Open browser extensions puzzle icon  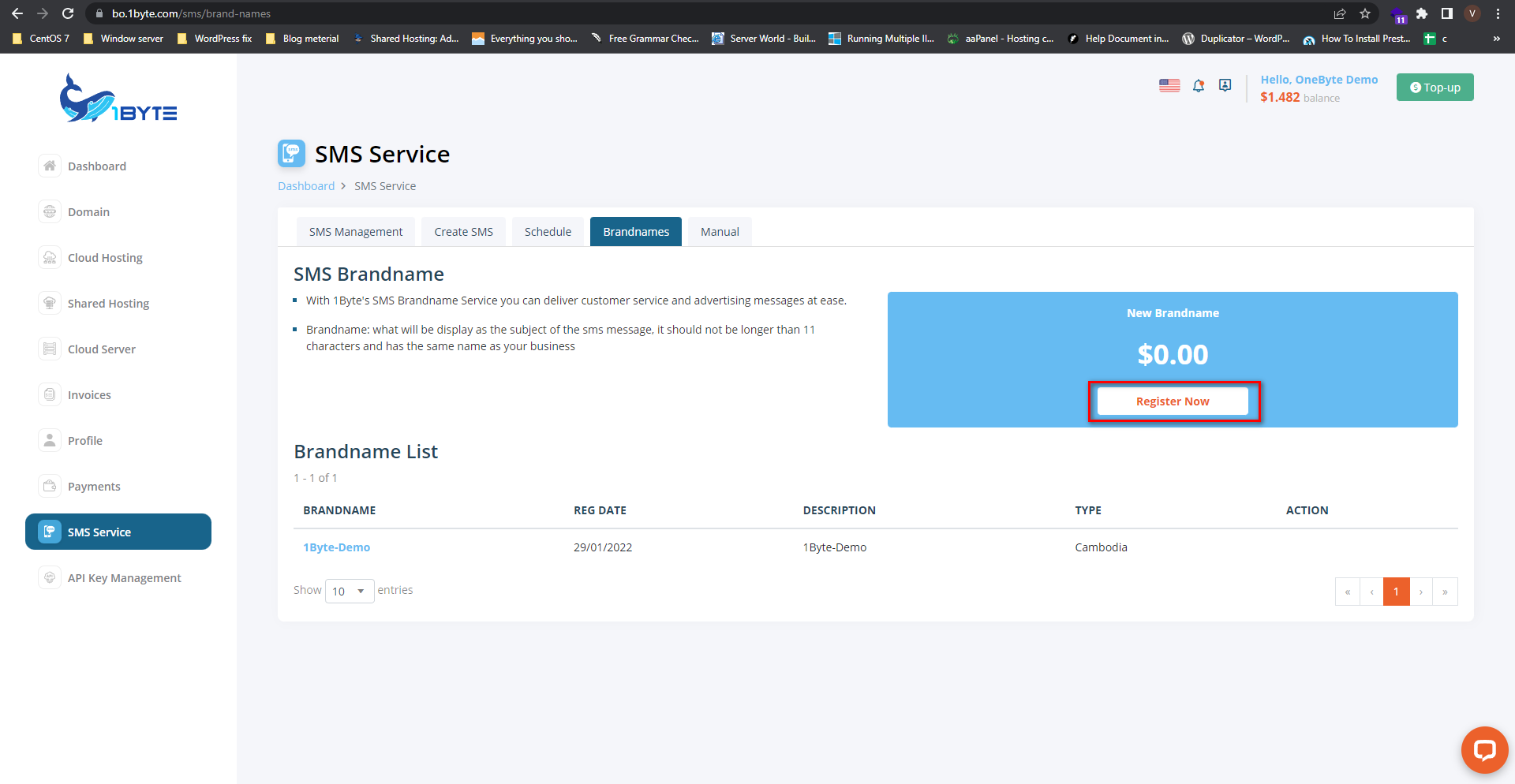click(x=1422, y=13)
